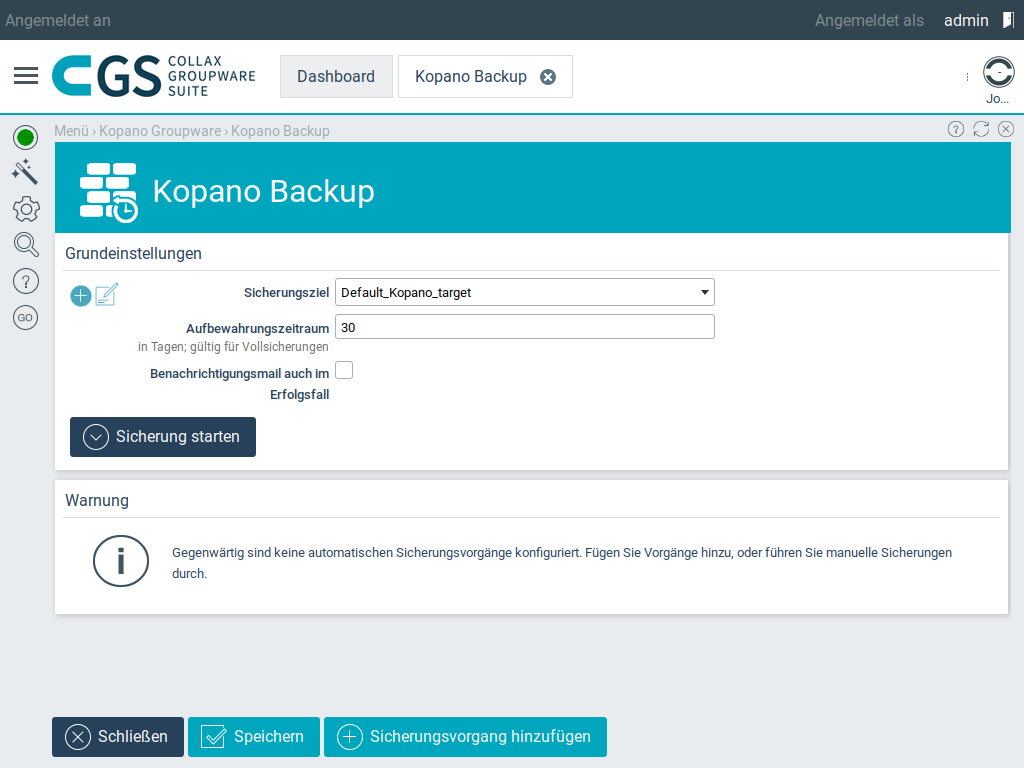The width and height of the screenshot is (1024, 768).
Task: Click the logout door icon
Action: pos(1008,20)
